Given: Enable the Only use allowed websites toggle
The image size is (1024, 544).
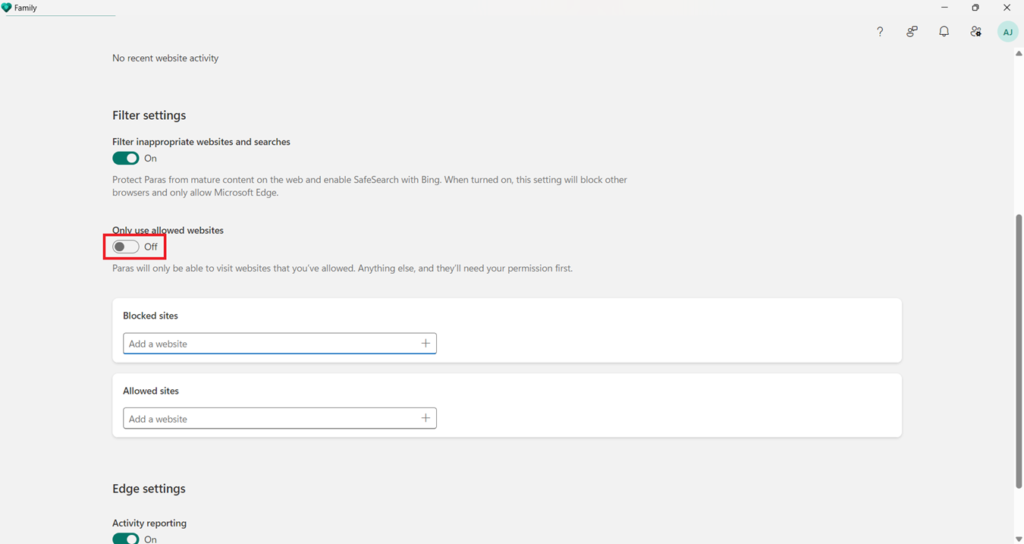Looking at the screenshot, I should pyautogui.click(x=125, y=246).
